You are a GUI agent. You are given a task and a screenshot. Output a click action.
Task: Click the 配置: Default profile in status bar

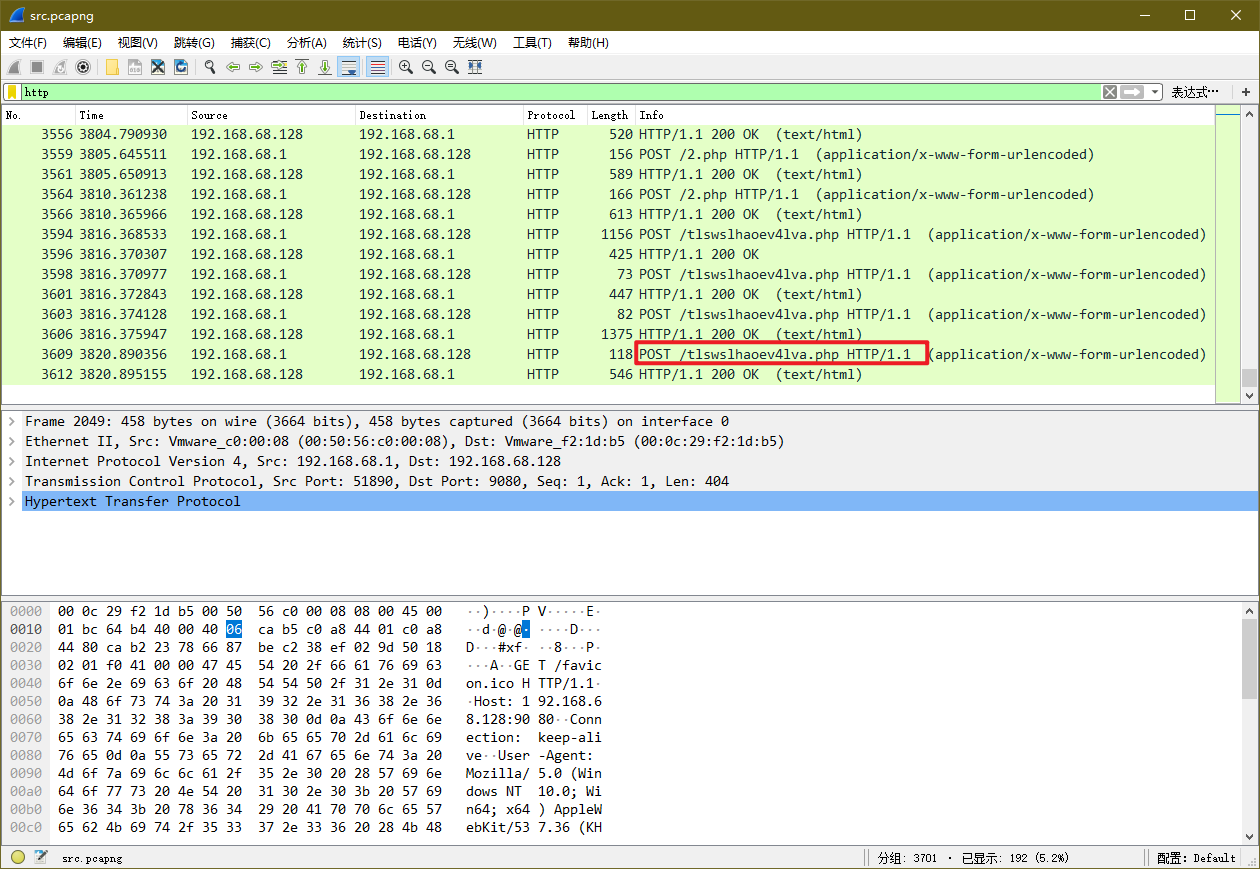[1196, 858]
